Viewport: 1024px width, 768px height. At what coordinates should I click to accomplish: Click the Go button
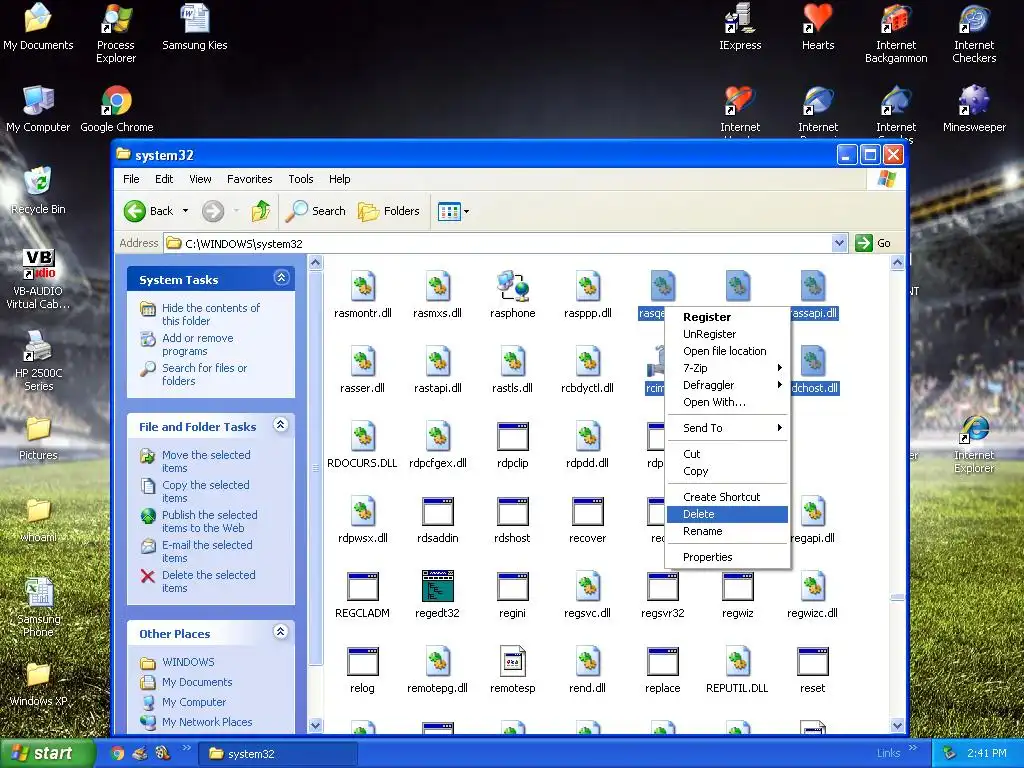(x=873, y=243)
